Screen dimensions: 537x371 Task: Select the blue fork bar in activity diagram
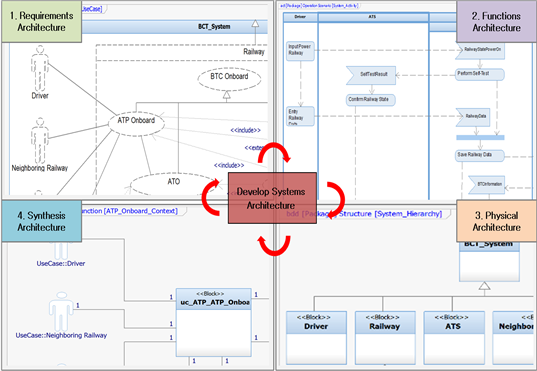tap(480, 137)
